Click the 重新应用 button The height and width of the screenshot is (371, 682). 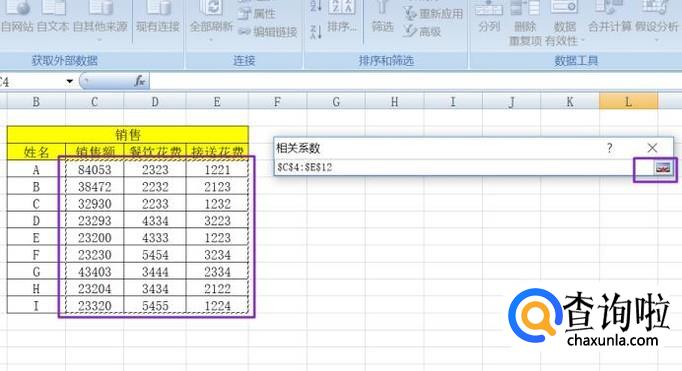click(x=433, y=13)
